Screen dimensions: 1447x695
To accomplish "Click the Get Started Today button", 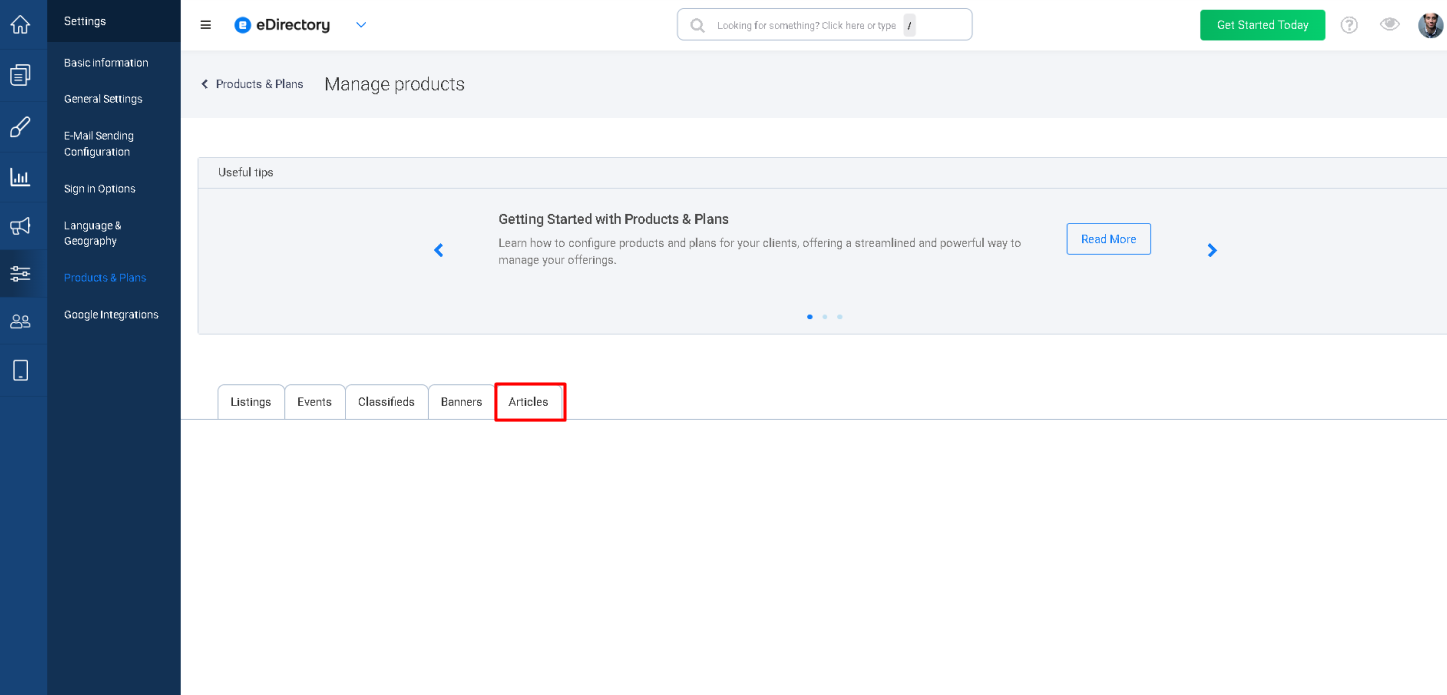I will point(1262,25).
